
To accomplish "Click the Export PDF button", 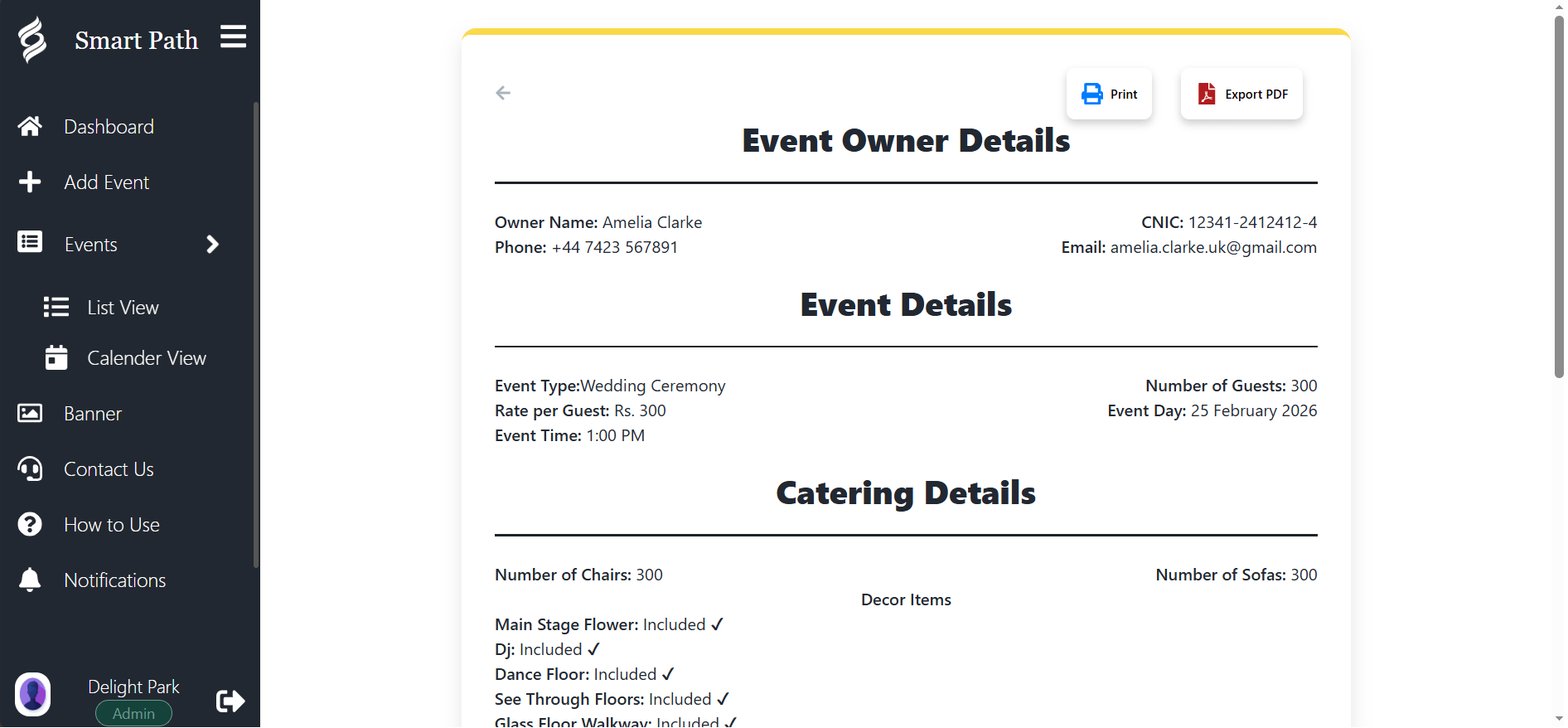I will (x=1241, y=94).
